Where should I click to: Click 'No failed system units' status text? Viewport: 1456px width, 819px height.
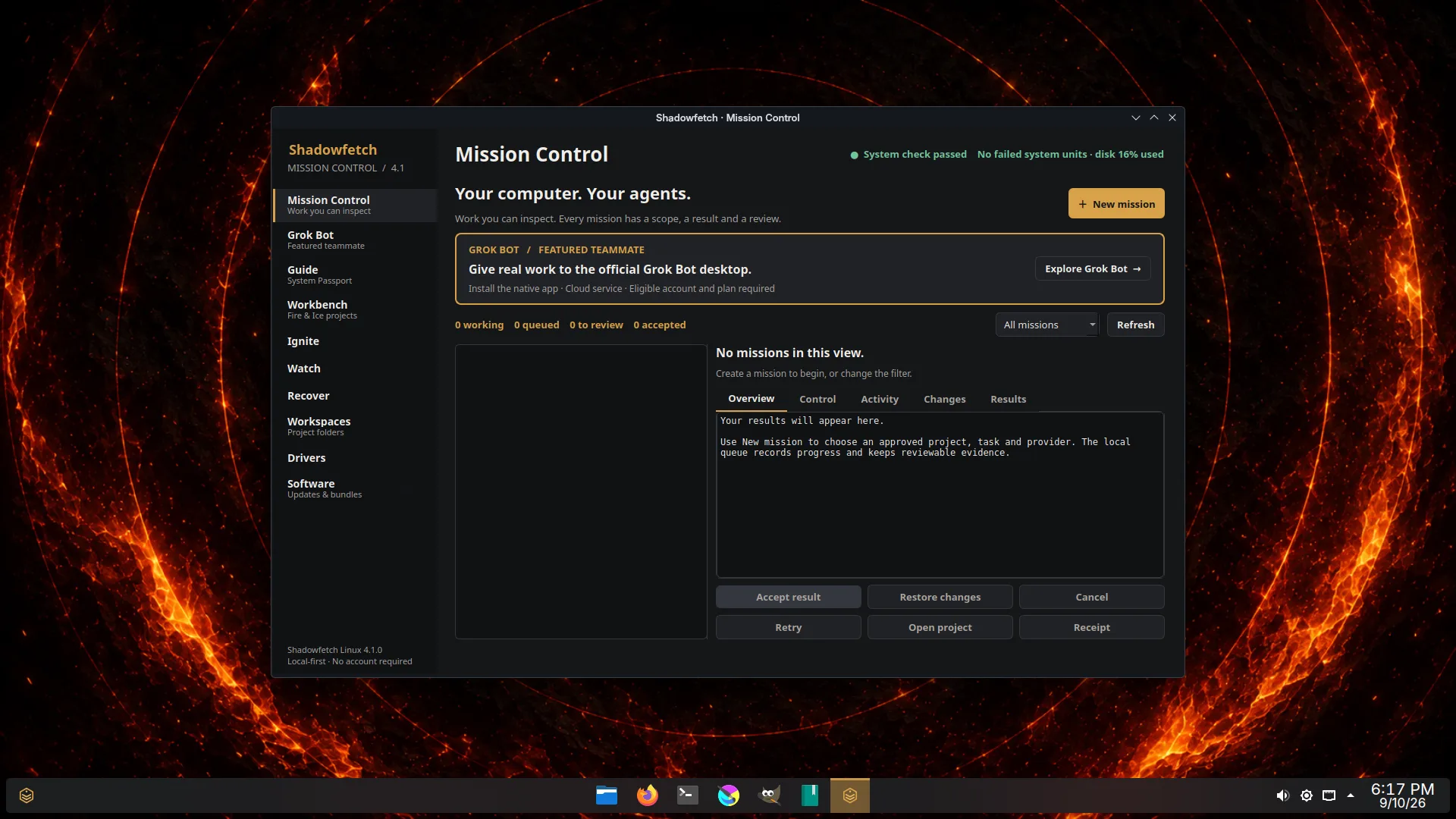click(x=1032, y=154)
